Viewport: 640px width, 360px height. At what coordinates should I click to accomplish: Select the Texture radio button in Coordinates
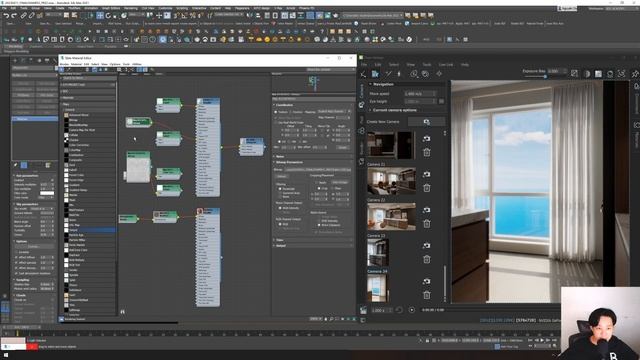276,112
